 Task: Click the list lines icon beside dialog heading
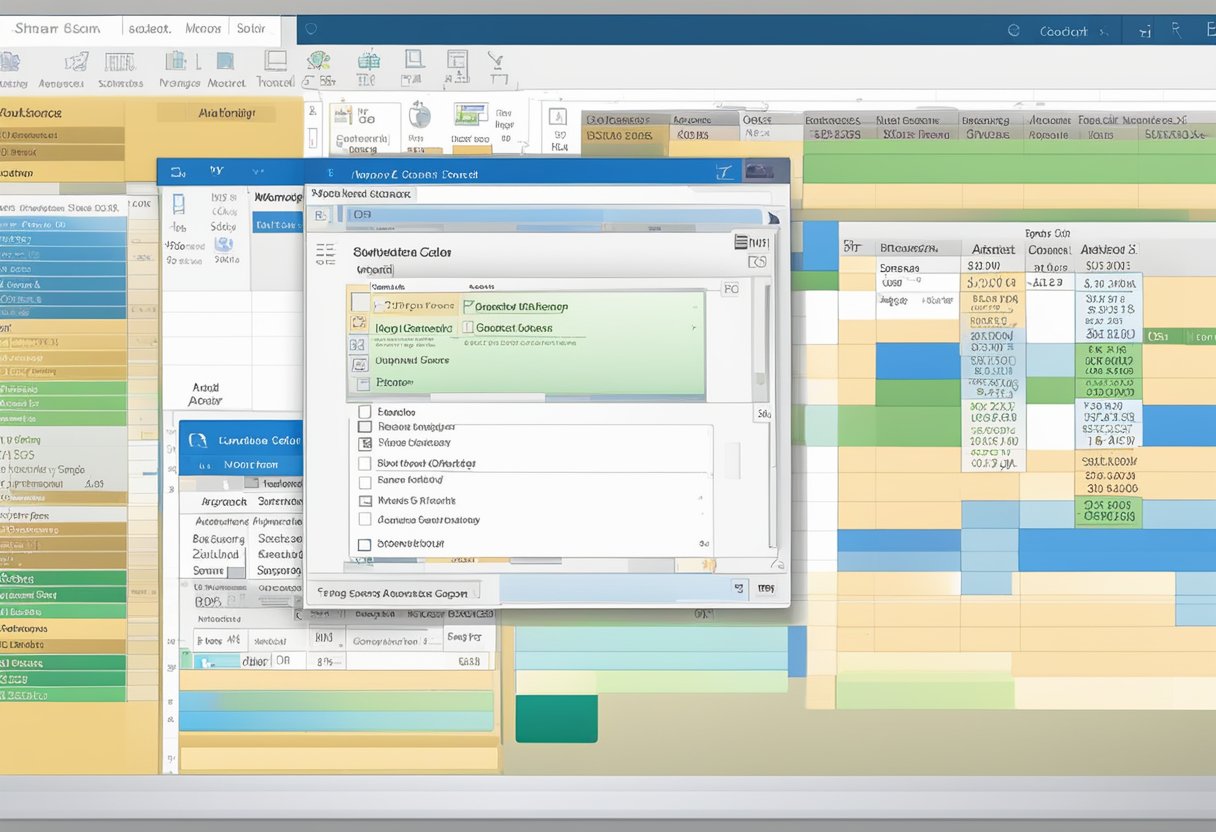[x=326, y=254]
